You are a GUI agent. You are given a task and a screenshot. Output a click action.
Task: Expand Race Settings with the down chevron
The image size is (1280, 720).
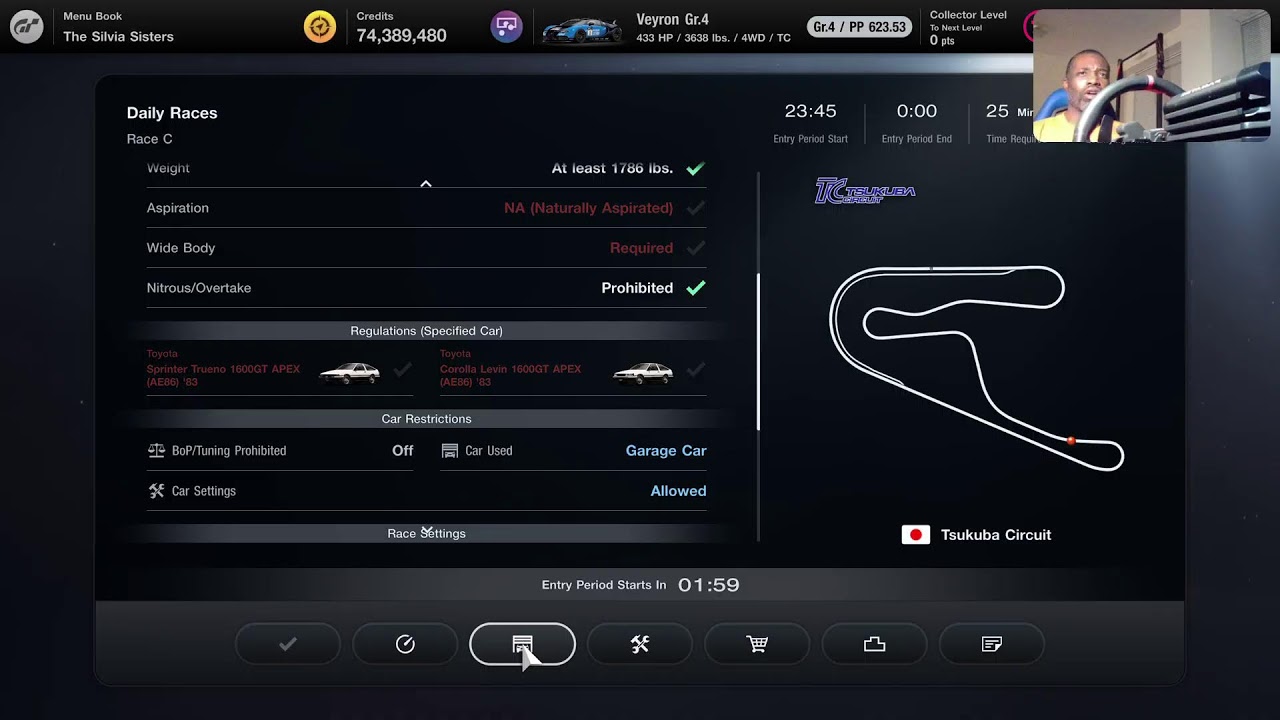(x=426, y=530)
